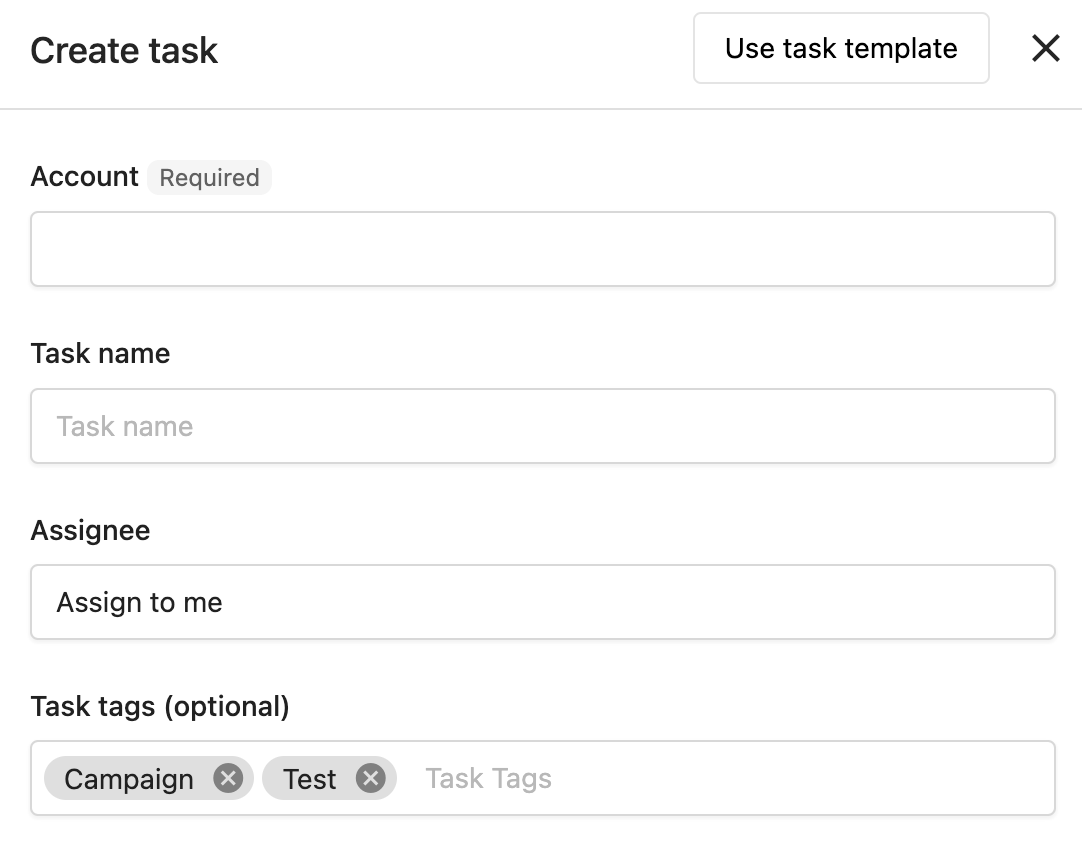
Task: Click the Task Tags placeholder input
Action: [731, 778]
